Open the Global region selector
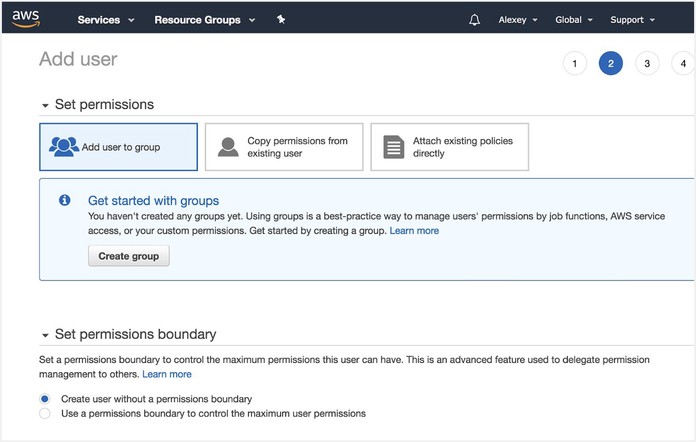The height and width of the screenshot is (442, 696). point(573,20)
